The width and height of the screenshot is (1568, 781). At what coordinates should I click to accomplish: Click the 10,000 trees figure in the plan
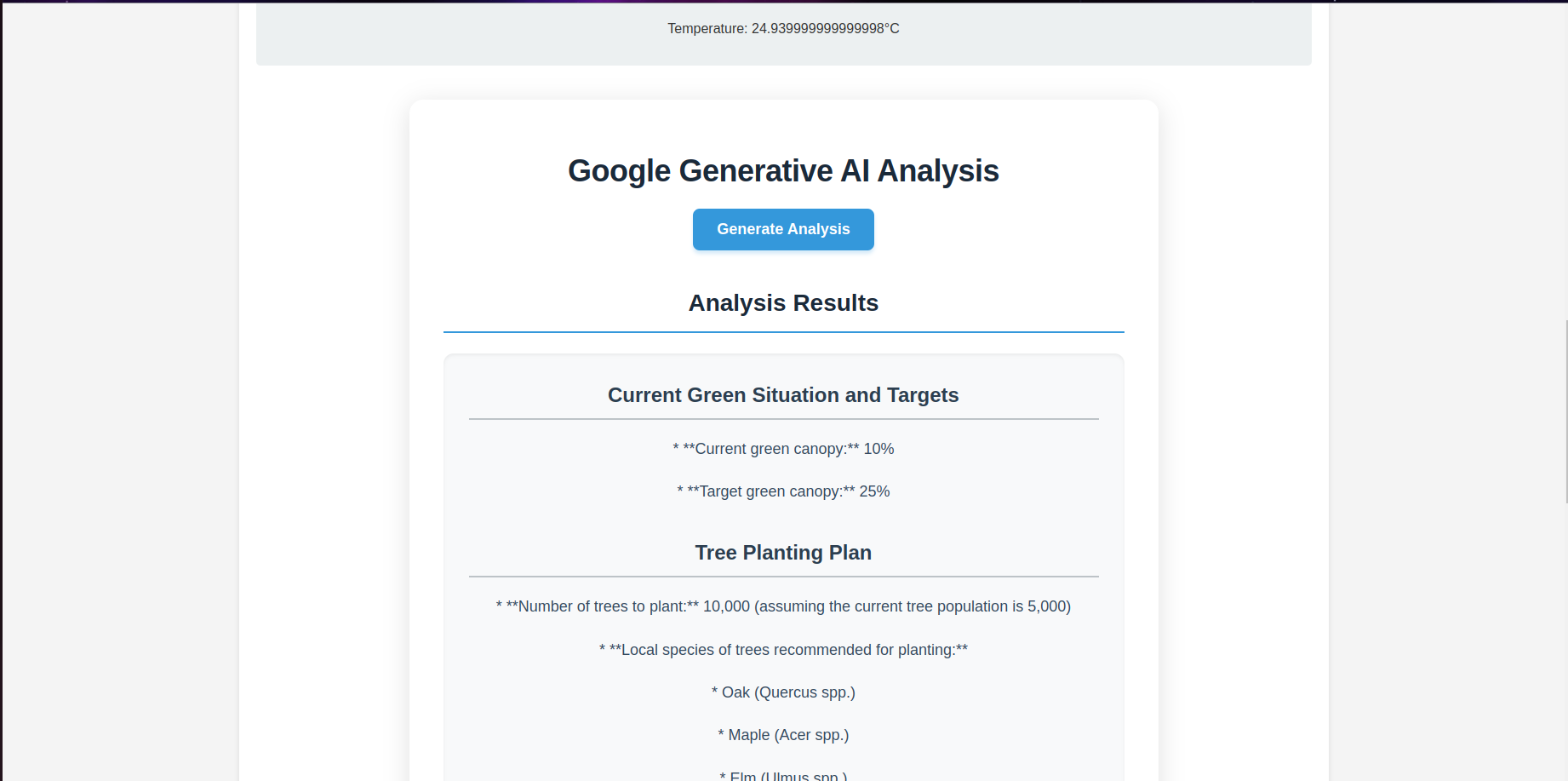726,606
